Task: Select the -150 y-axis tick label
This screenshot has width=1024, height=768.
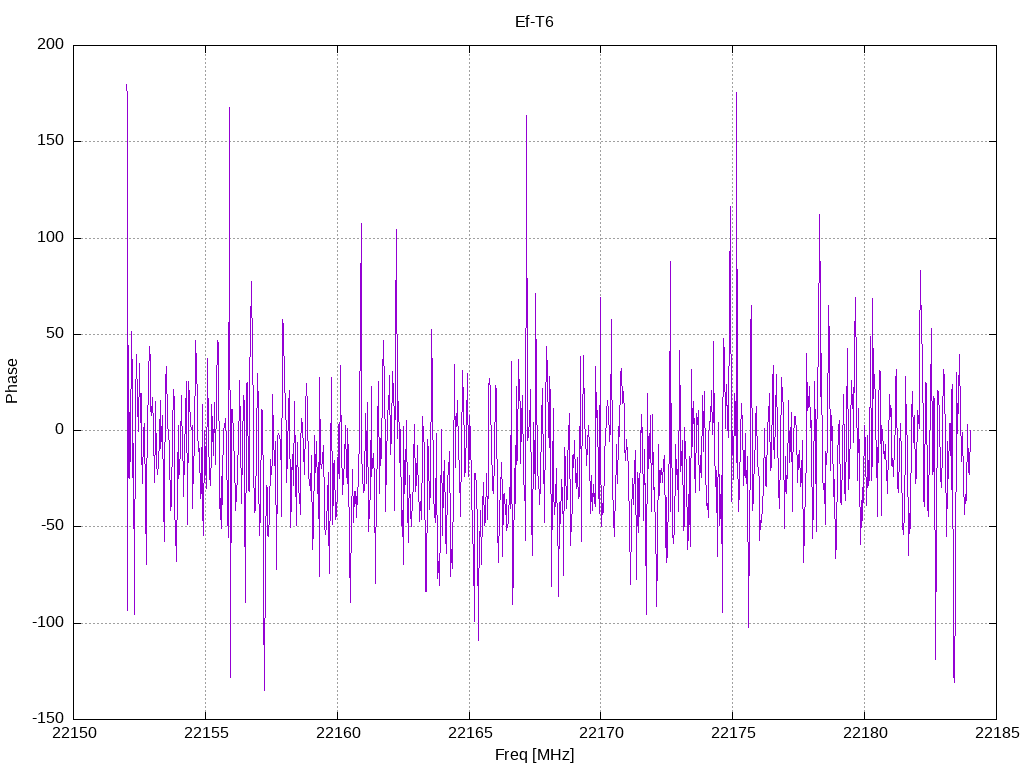Action: tap(48, 718)
